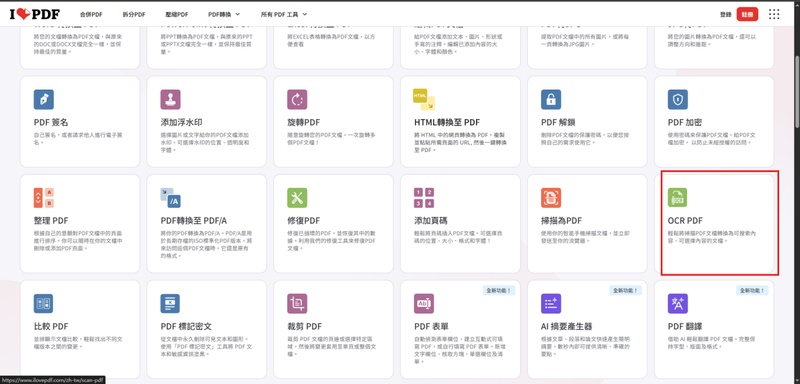
Task: Click 全新功能！ badge on PDF 表單 card
Action: click(498, 290)
